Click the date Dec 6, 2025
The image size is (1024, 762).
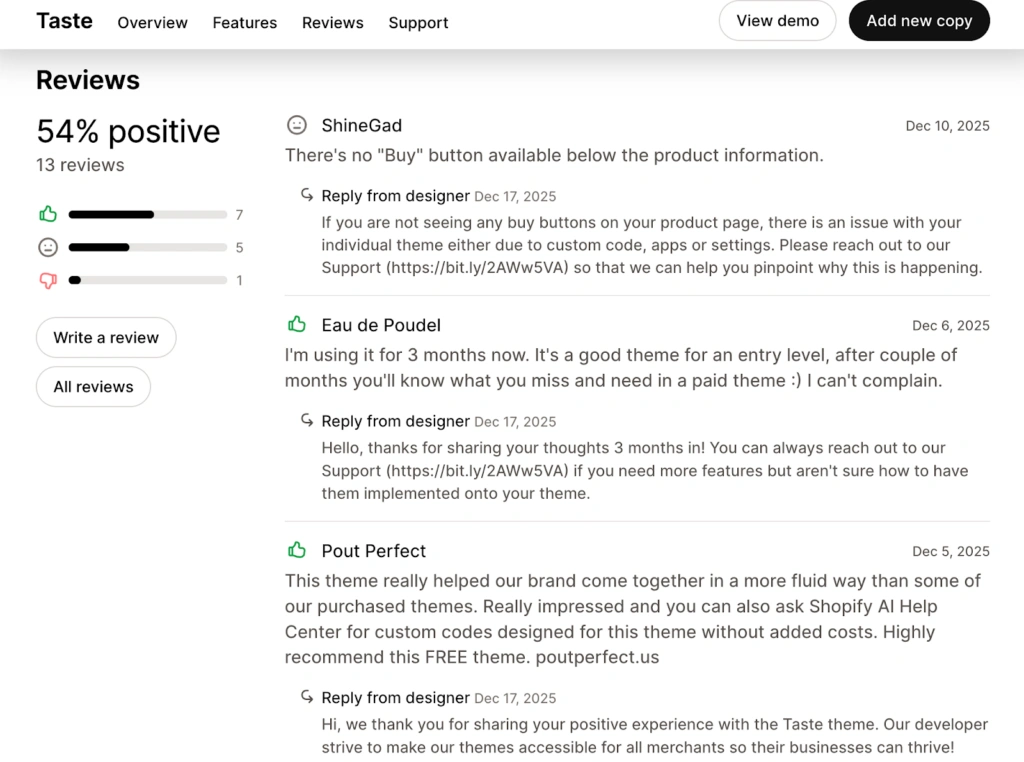coord(950,326)
